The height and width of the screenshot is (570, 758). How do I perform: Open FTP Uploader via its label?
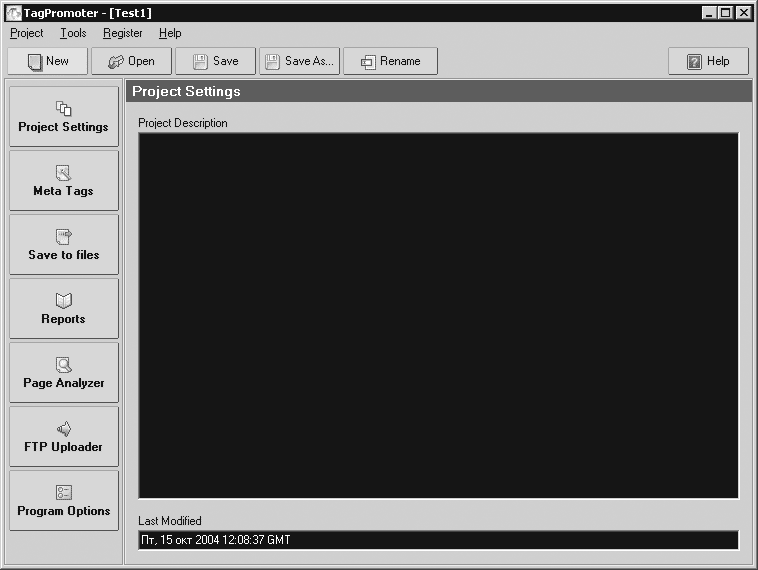click(63, 447)
